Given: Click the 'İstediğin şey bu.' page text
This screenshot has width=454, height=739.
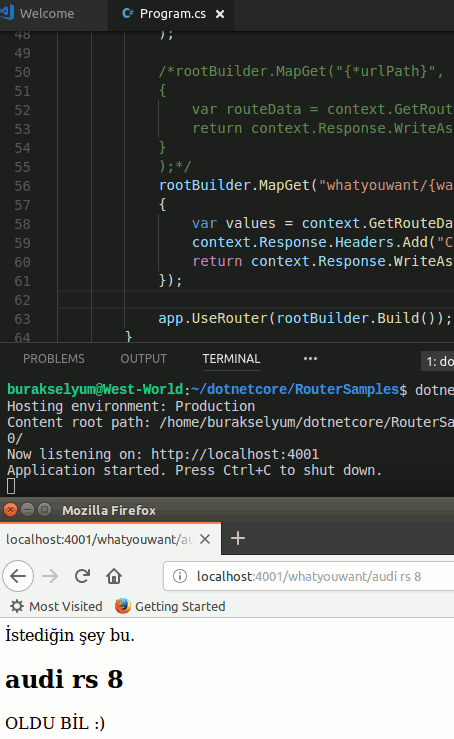Looking at the screenshot, I should click(70, 636).
